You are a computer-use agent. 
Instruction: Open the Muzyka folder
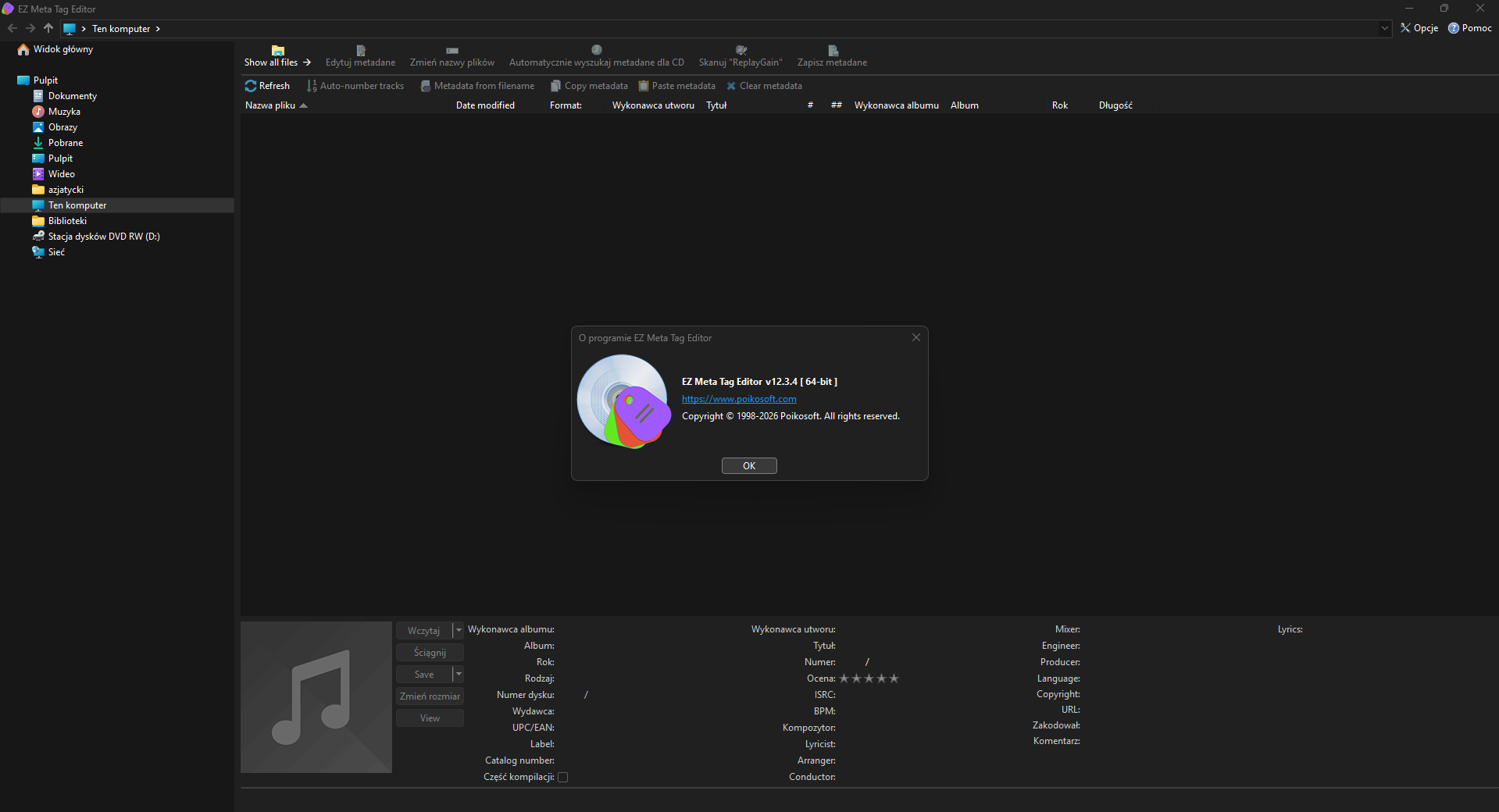tap(56, 112)
